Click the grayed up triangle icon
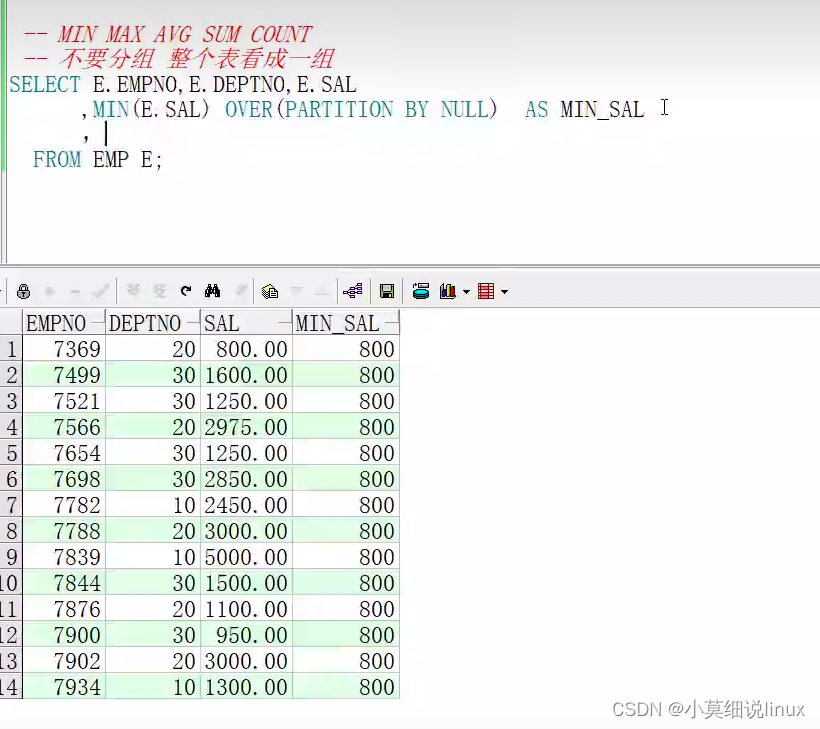820x729 pixels. point(322,291)
